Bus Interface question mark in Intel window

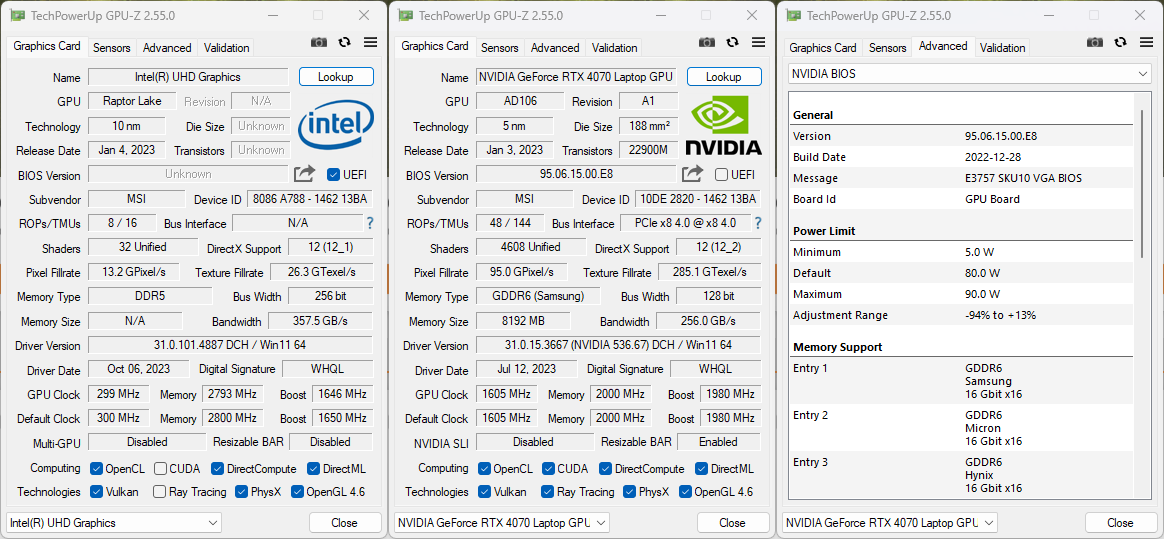click(370, 223)
